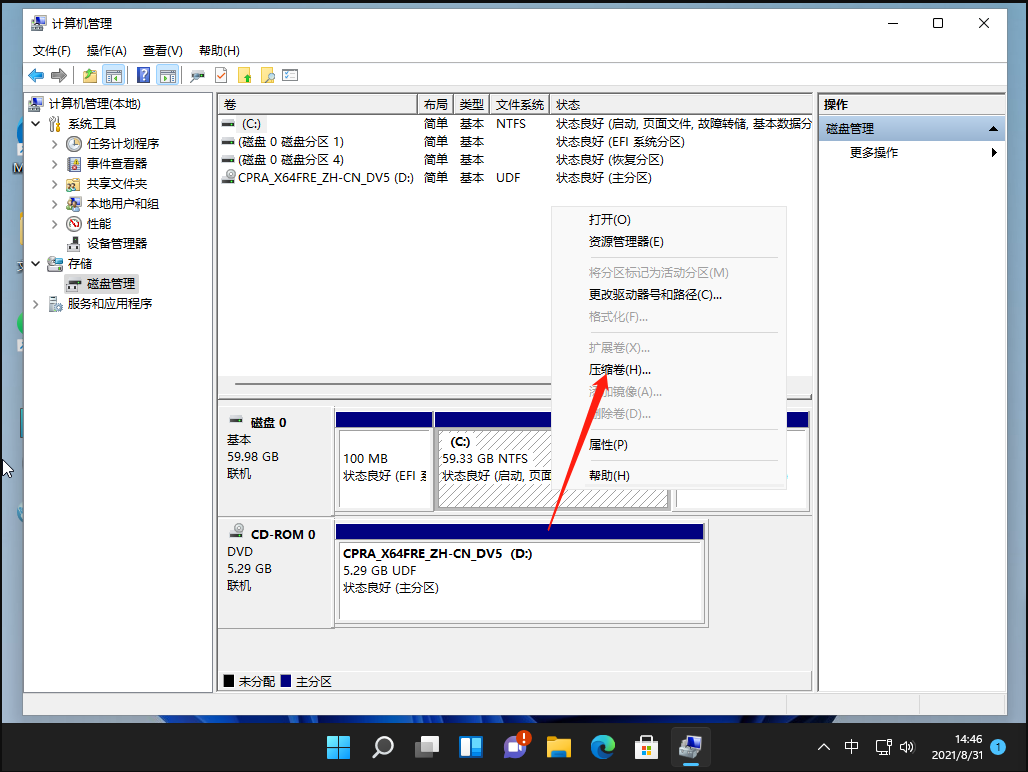Viewport: 1028px width, 772px height.
Task: Click the Up one level folder icon
Action: coord(90,75)
